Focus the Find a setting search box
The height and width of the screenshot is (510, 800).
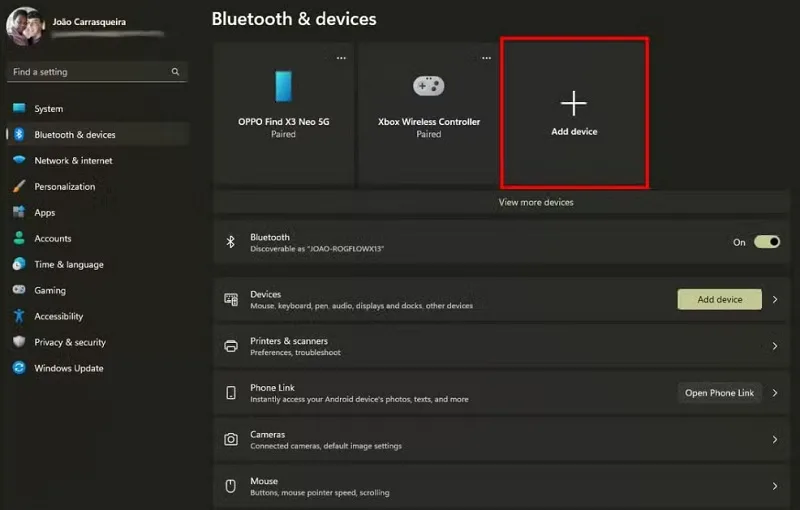coord(97,72)
